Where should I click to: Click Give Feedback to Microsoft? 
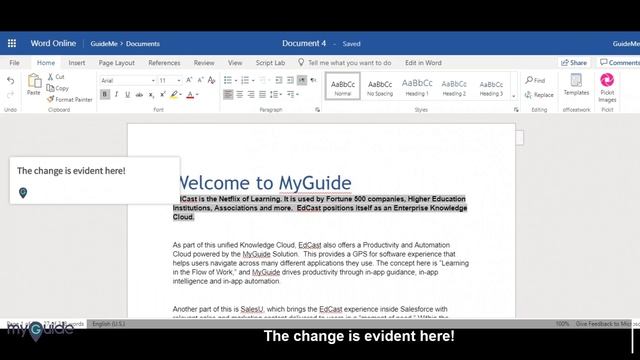click(607, 324)
